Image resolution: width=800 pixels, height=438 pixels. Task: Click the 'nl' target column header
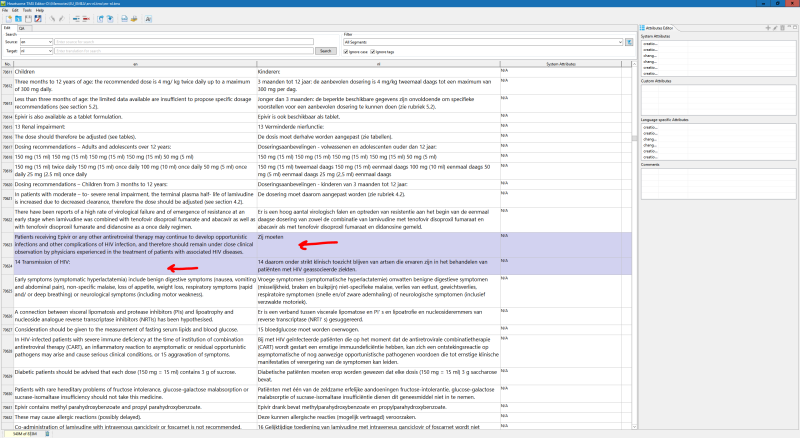378,64
